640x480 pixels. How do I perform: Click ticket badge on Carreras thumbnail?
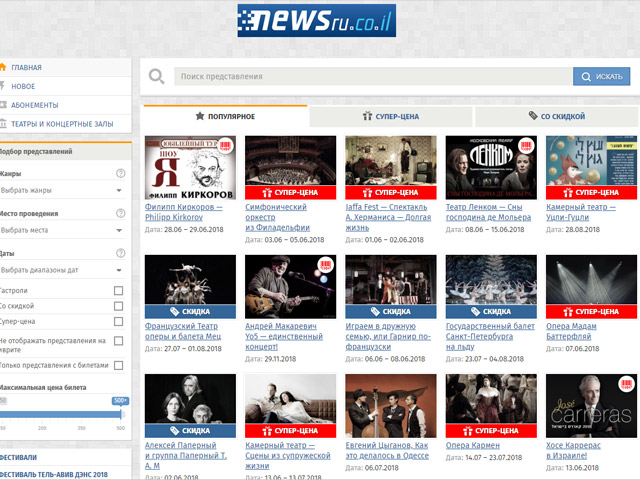coord(627,384)
